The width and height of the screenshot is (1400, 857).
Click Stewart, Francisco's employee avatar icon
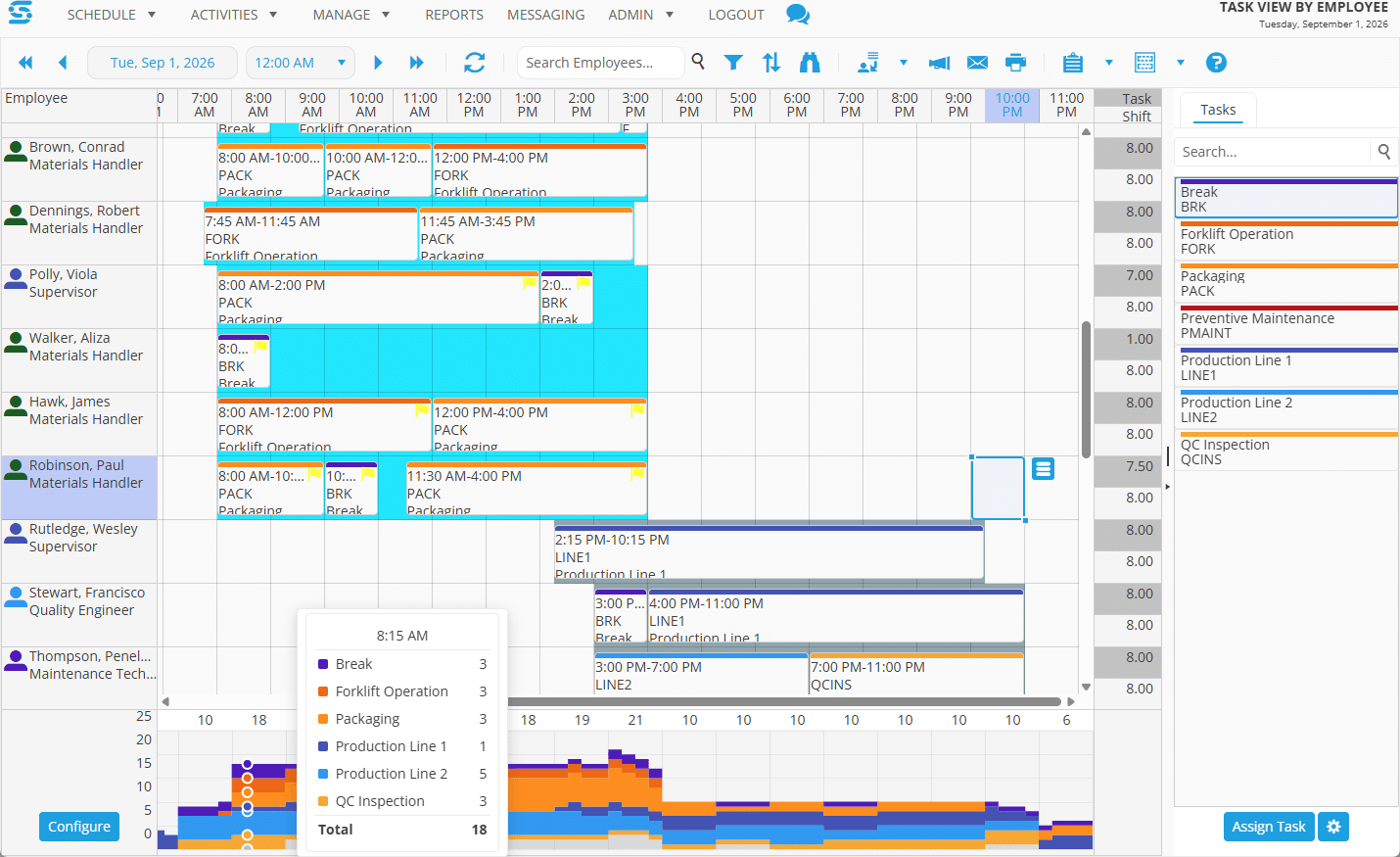(x=16, y=598)
